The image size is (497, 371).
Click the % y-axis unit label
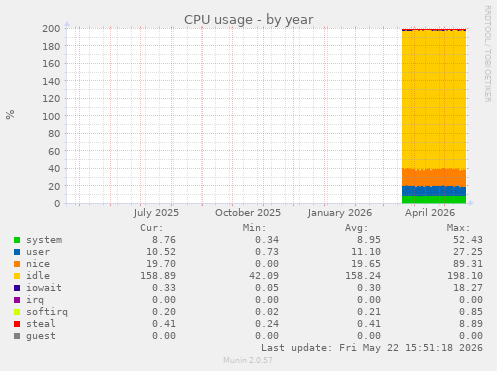[10, 114]
